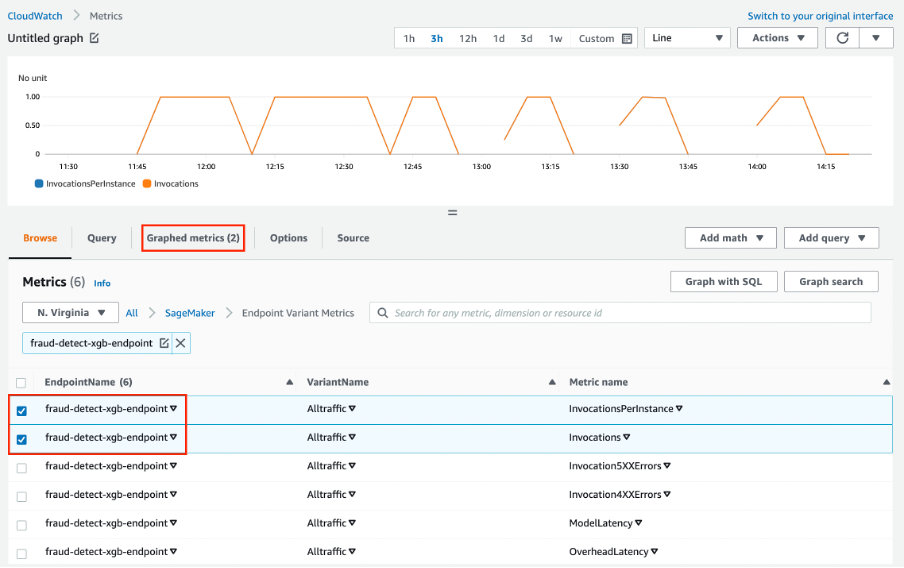Expand the ModelLatency metric name arrow
The width and height of the screenshot is (904, 568).
638,523
